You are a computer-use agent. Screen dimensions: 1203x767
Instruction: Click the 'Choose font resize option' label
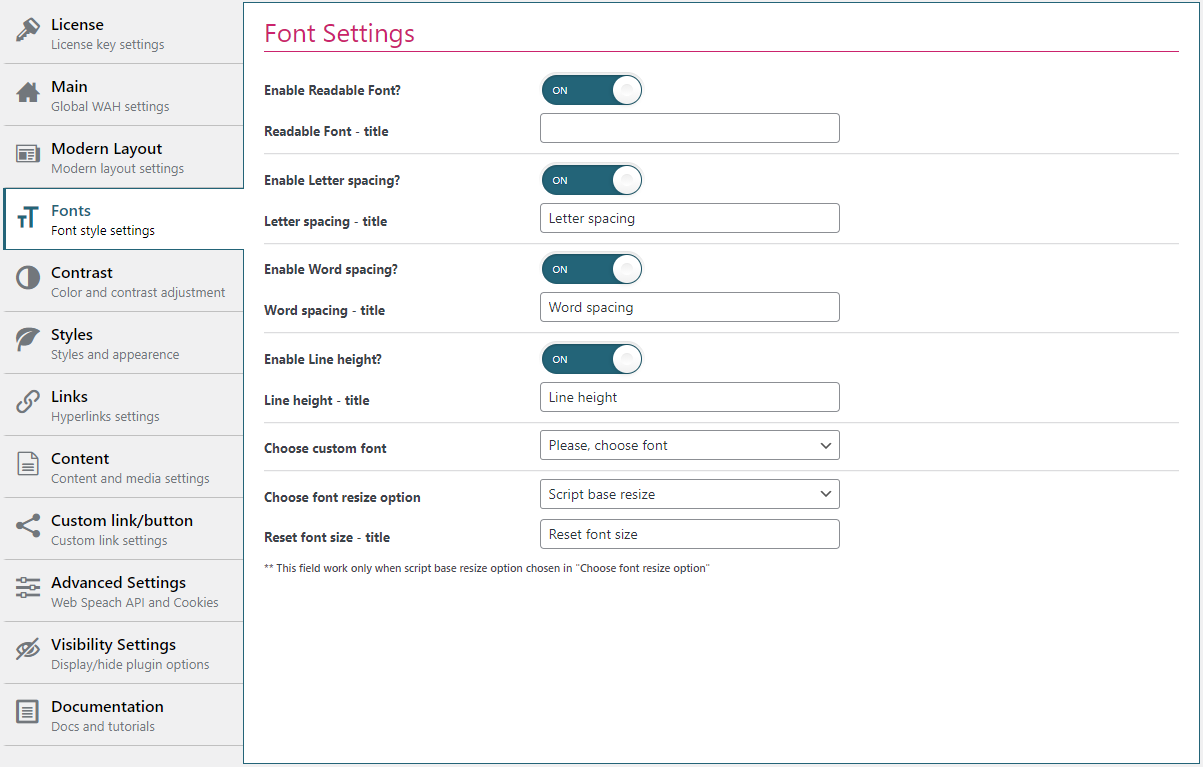pyautogui.click(x=342, y=497)
